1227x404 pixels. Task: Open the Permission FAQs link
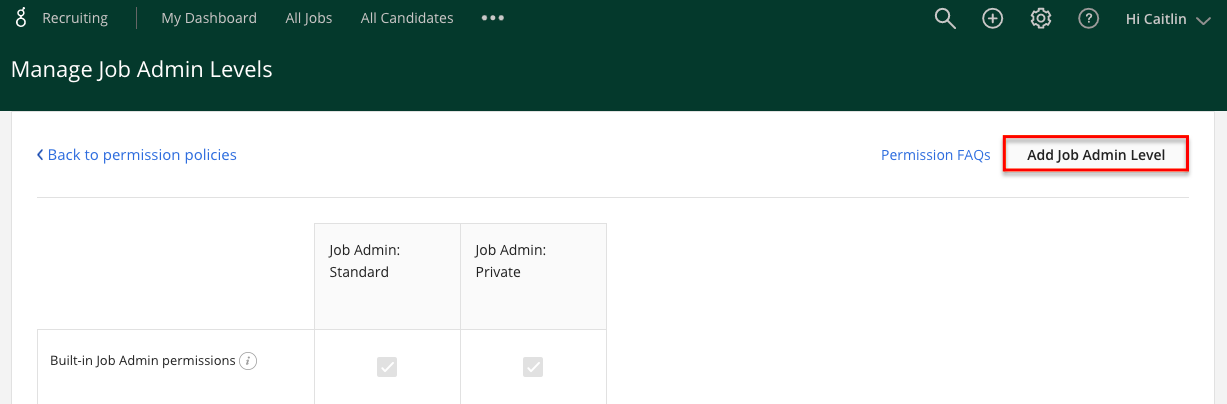(936, 155)
